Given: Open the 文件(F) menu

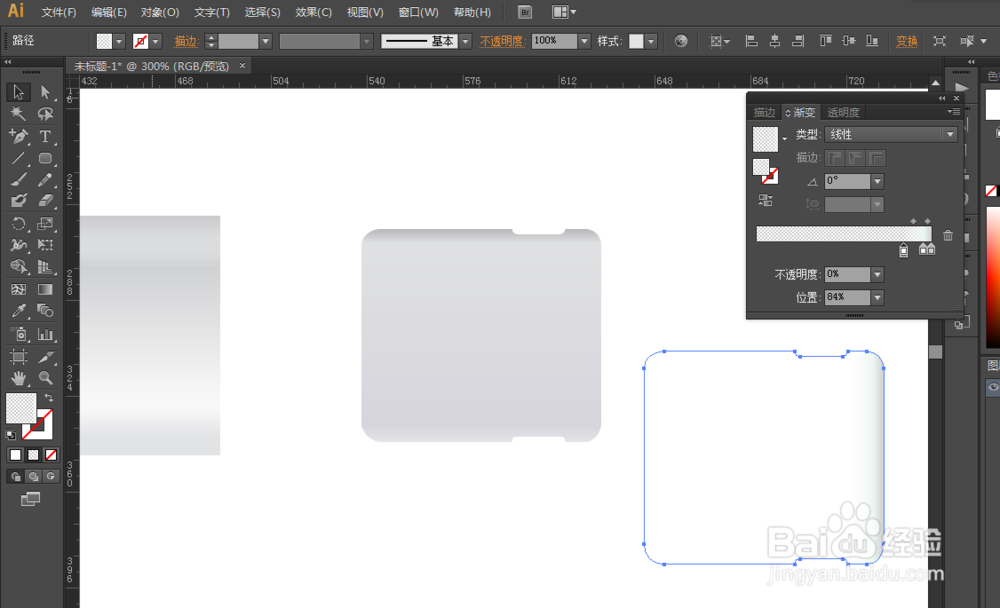Looking at the screenshot, I should pos(58,12).
